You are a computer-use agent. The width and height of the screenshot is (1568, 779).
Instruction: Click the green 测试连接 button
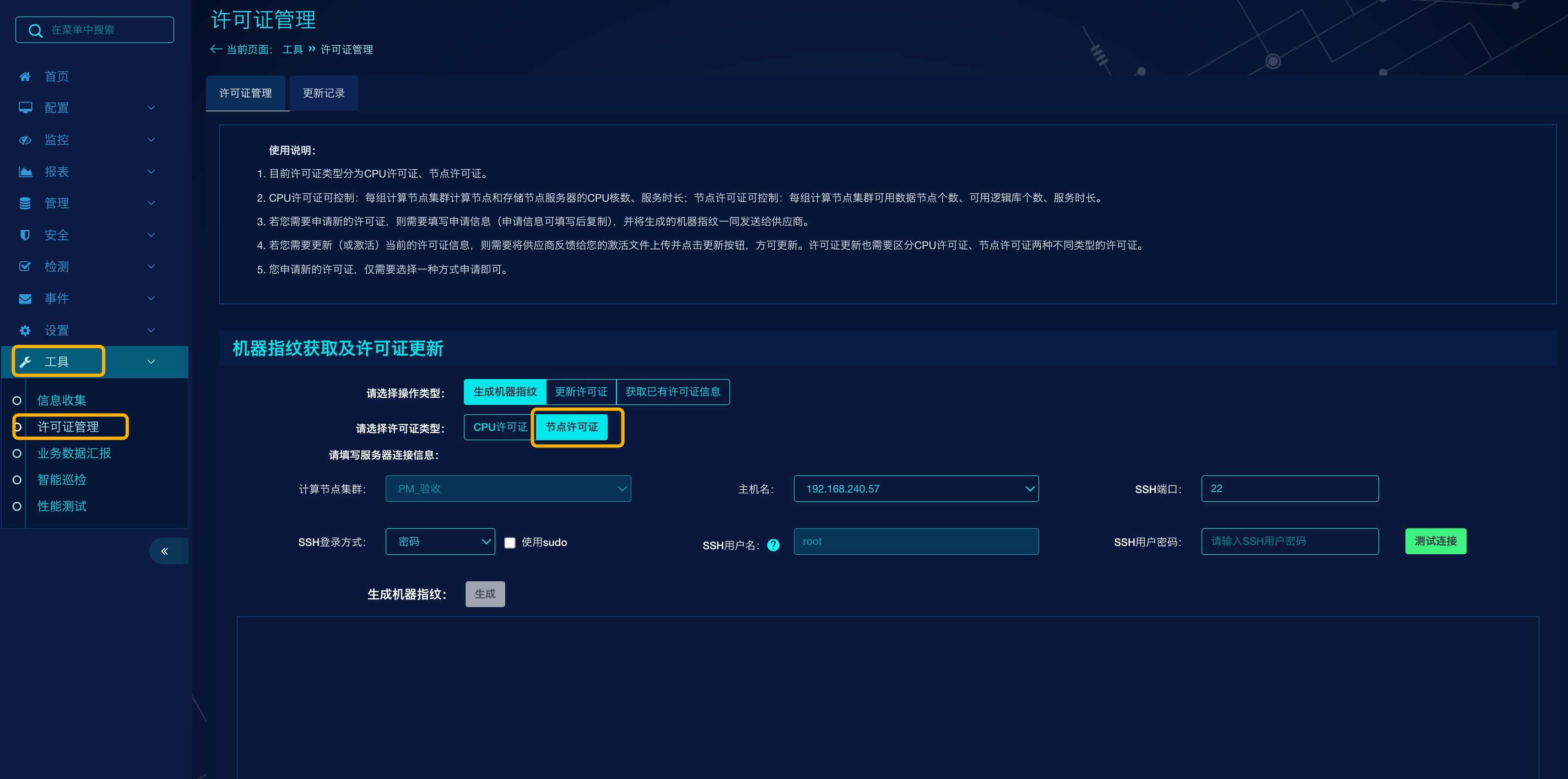click(x=1435, y=541)
